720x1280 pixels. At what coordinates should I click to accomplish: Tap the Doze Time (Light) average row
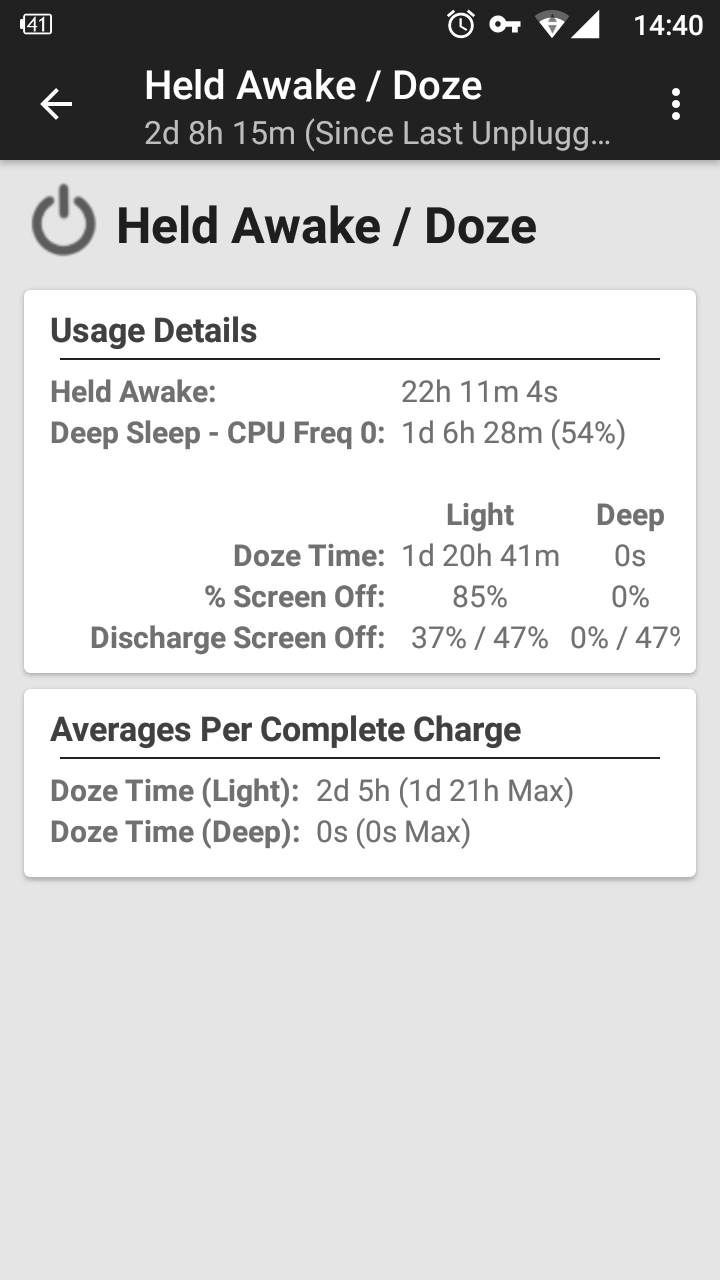[312, 792]
